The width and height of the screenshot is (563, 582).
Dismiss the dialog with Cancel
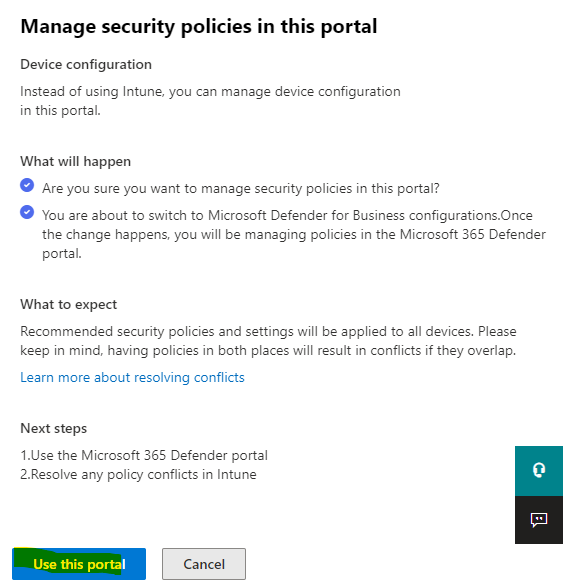204,564
